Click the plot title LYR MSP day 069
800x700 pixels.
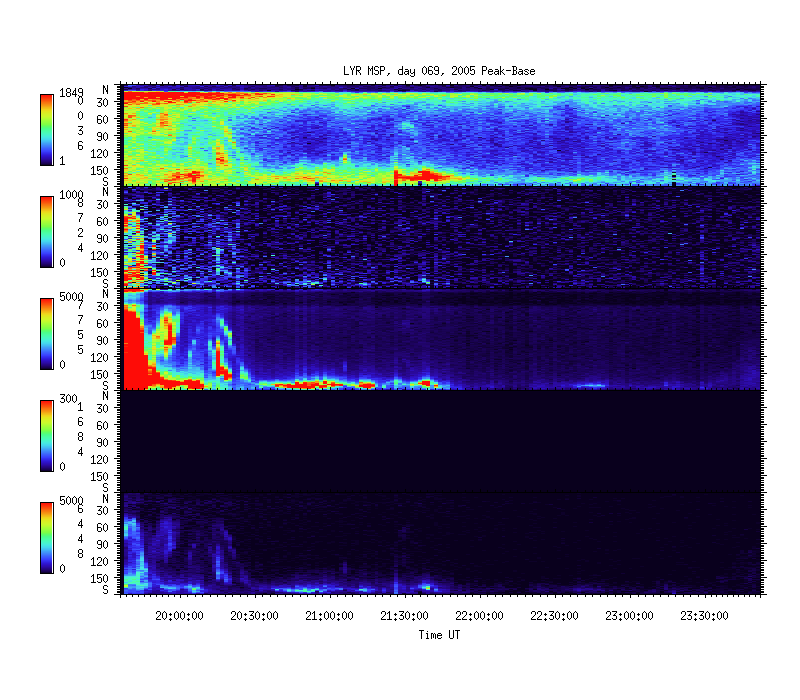(x=439, y=71)
